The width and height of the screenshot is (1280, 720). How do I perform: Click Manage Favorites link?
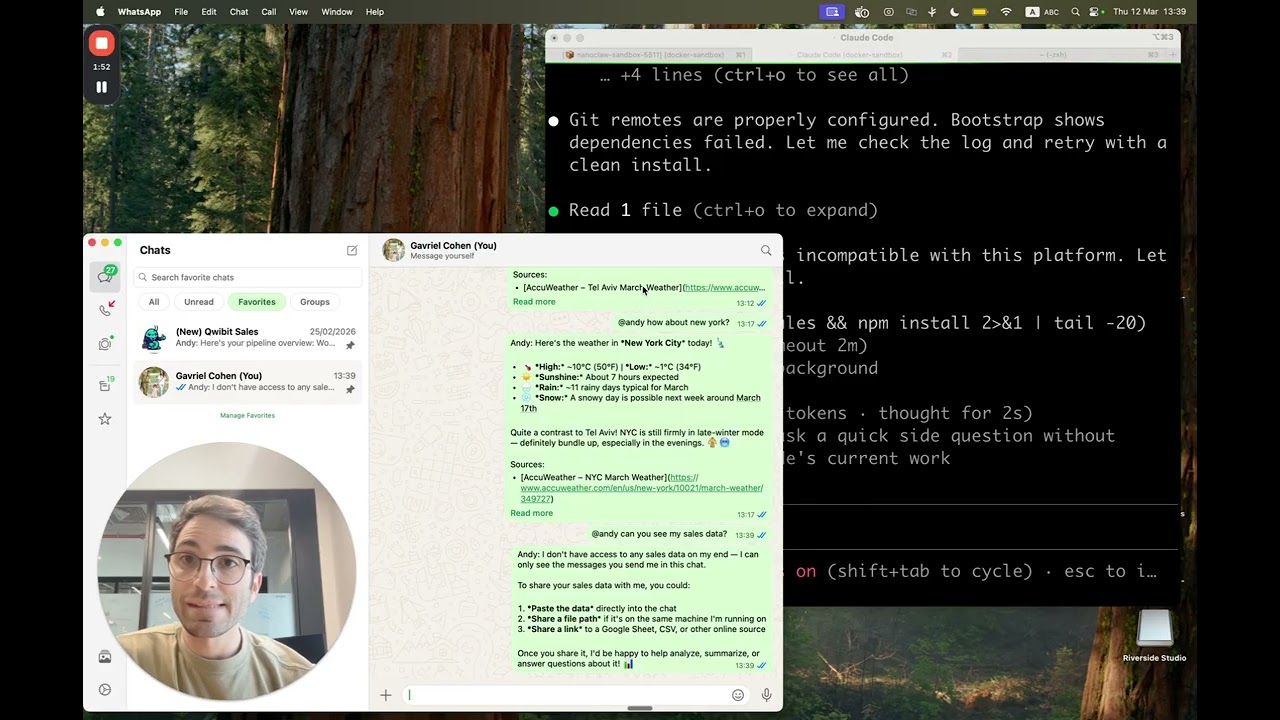pos(247,415)
